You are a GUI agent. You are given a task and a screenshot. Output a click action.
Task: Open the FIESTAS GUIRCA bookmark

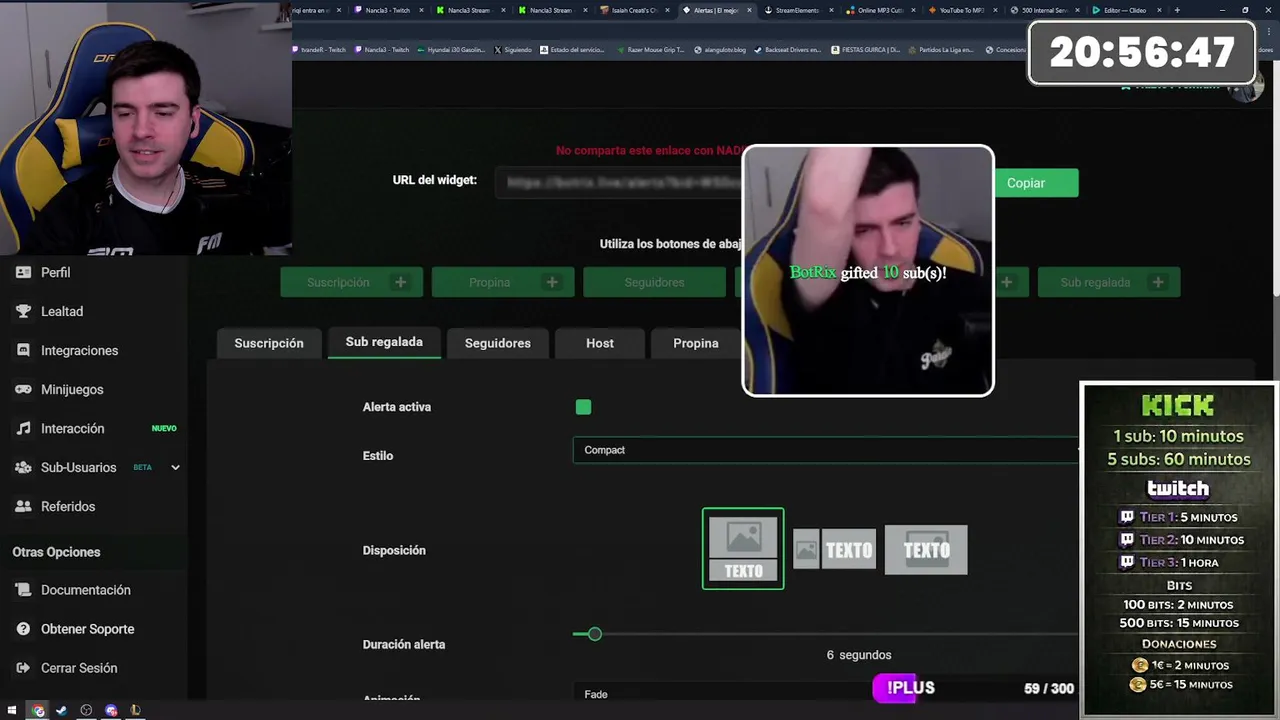[866, 49]
